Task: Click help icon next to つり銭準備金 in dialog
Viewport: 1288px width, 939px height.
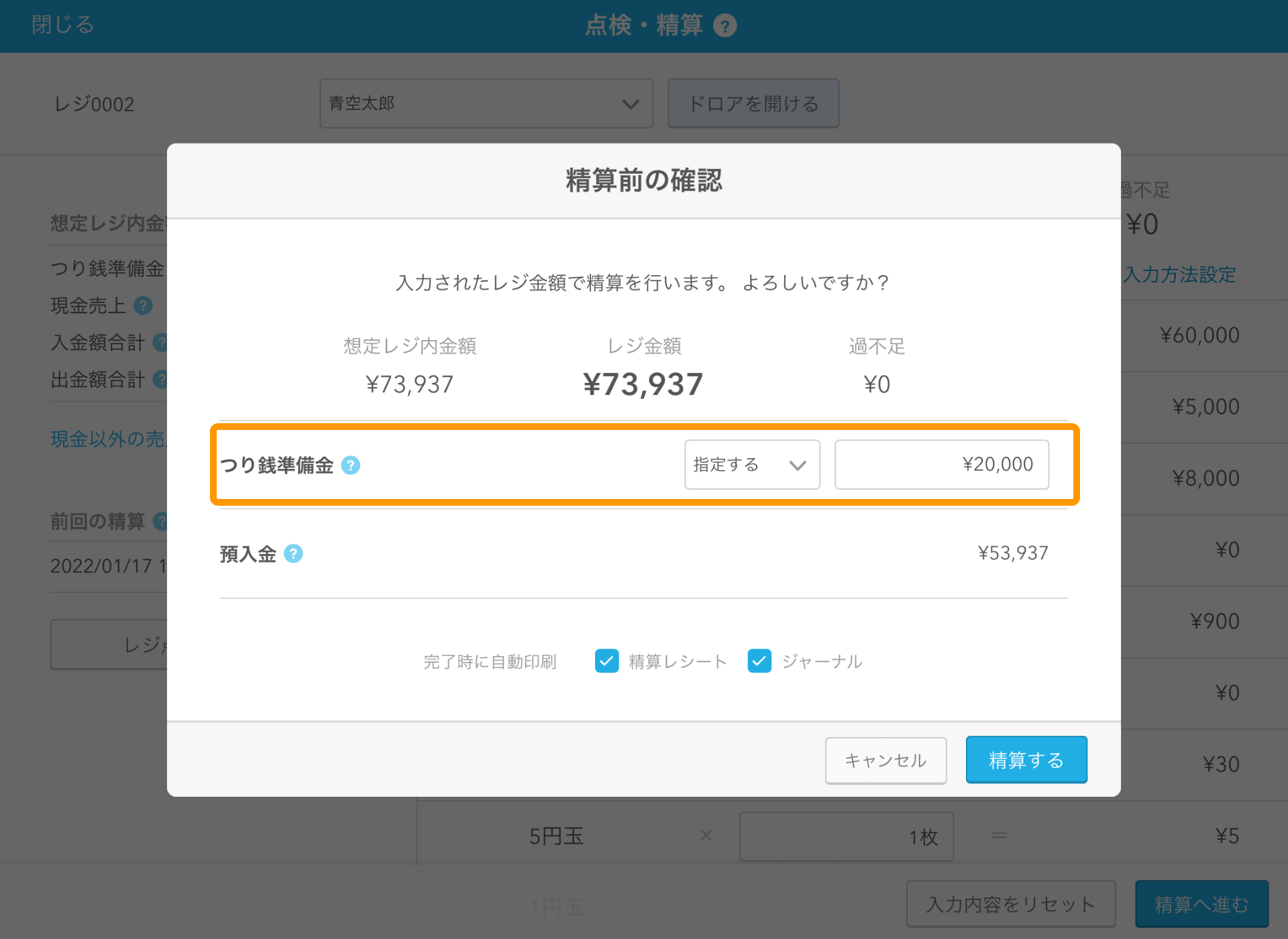Action: coord(350,465)
